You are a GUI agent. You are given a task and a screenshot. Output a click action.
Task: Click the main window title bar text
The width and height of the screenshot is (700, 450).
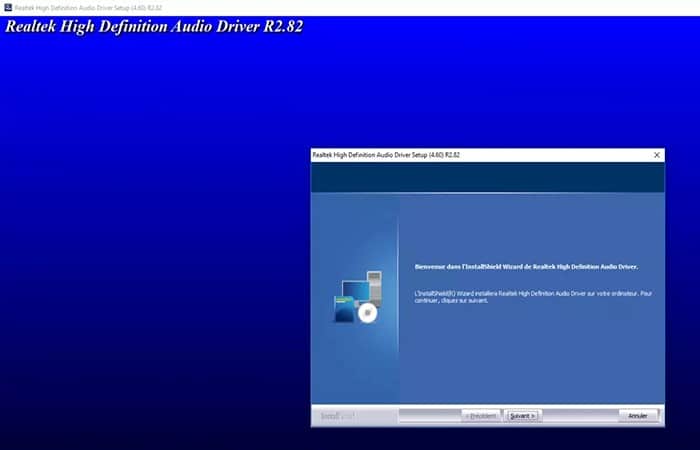pyautogui.click(x=87, y=7)
